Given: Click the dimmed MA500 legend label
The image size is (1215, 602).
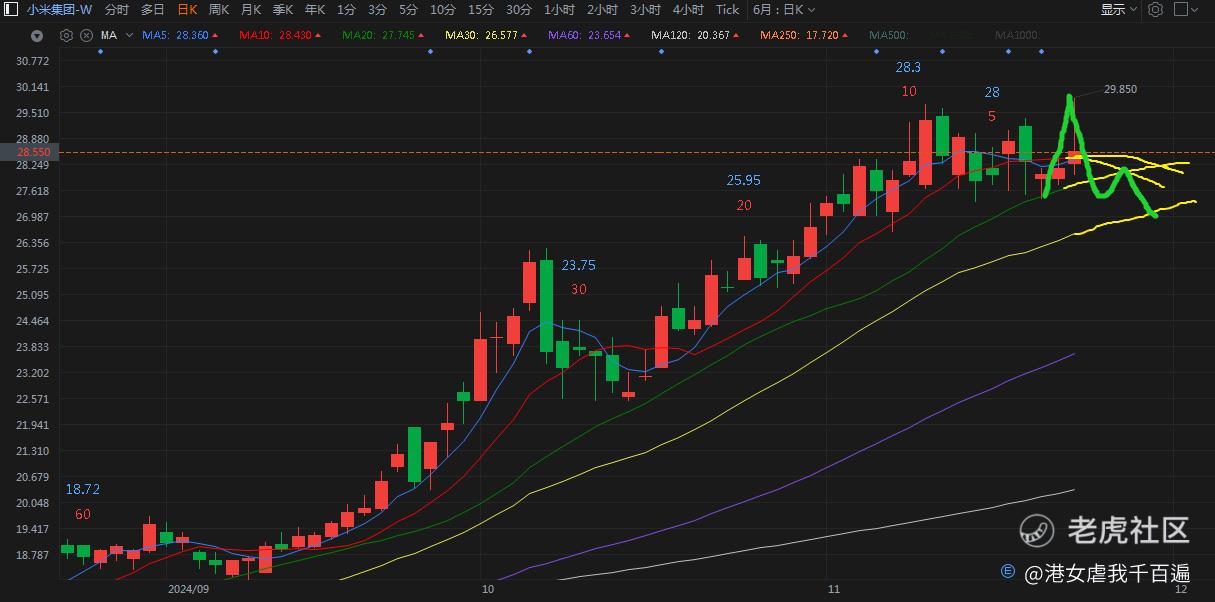Looking at the screenshot, I should pos(889,35).
